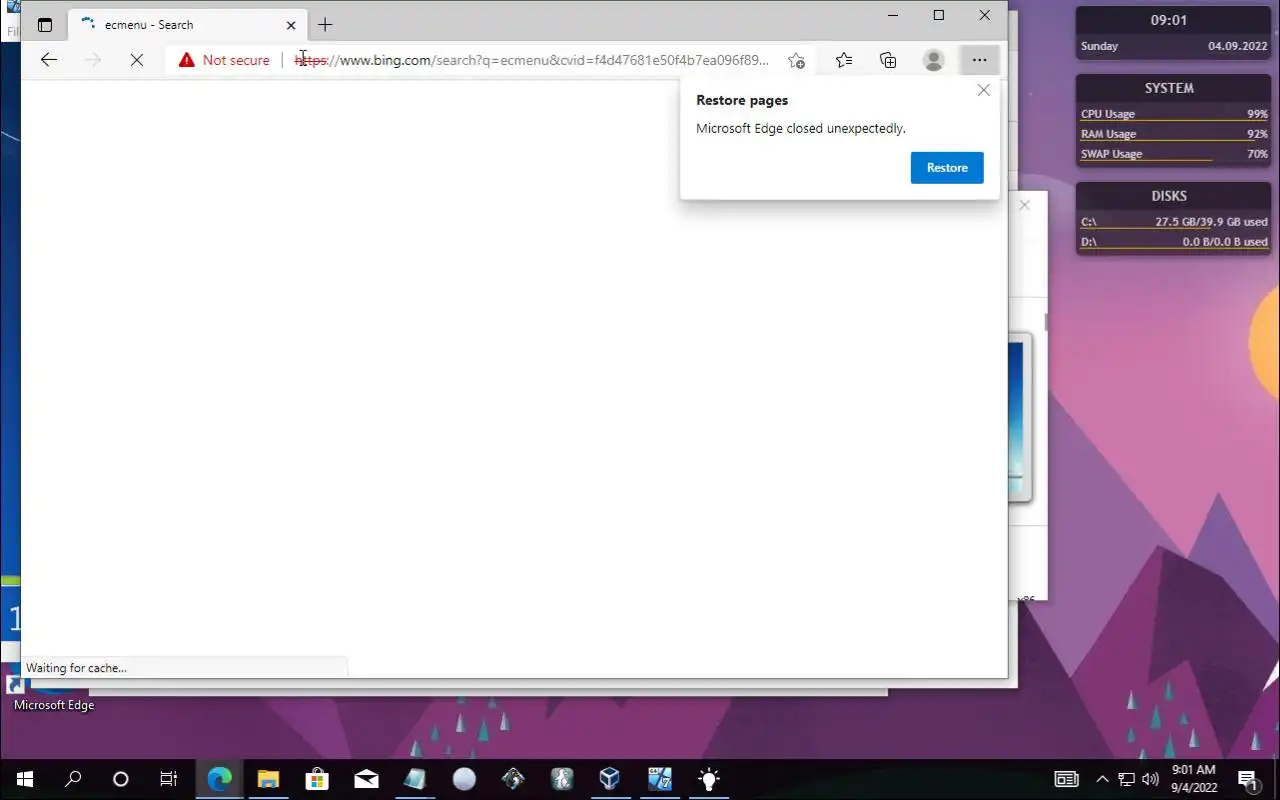Open the Edge tab actions menu icon
The width and height of the screenshot is (1280, 800).
[45, 25]
